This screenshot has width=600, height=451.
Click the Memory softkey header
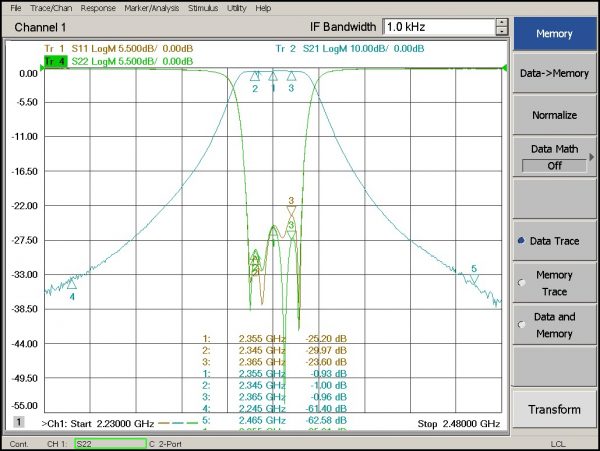tap(554, 34)
